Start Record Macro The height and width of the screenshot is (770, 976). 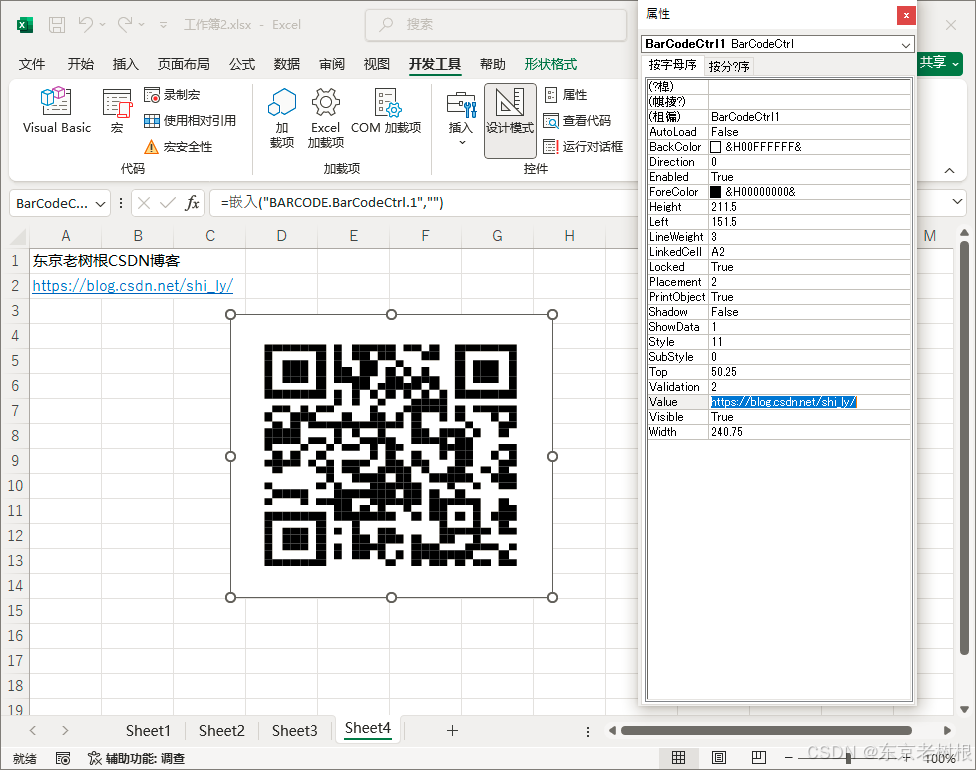click(172, 95)
